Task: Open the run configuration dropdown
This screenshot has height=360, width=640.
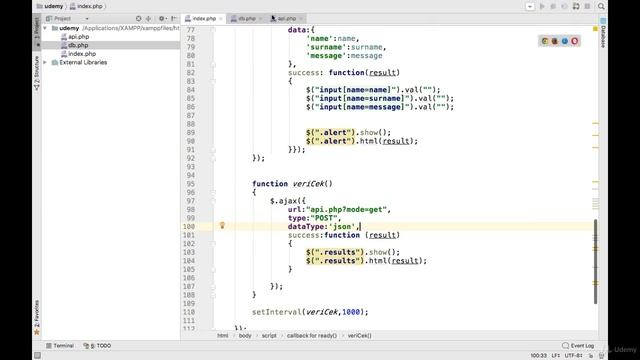Action: tap(530, 6)
